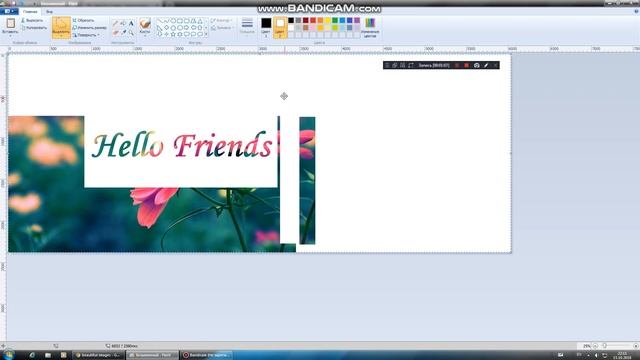Choose the Rounded rectangle shape
Viewport: 640px width, 360px height.
coord(187,21)
